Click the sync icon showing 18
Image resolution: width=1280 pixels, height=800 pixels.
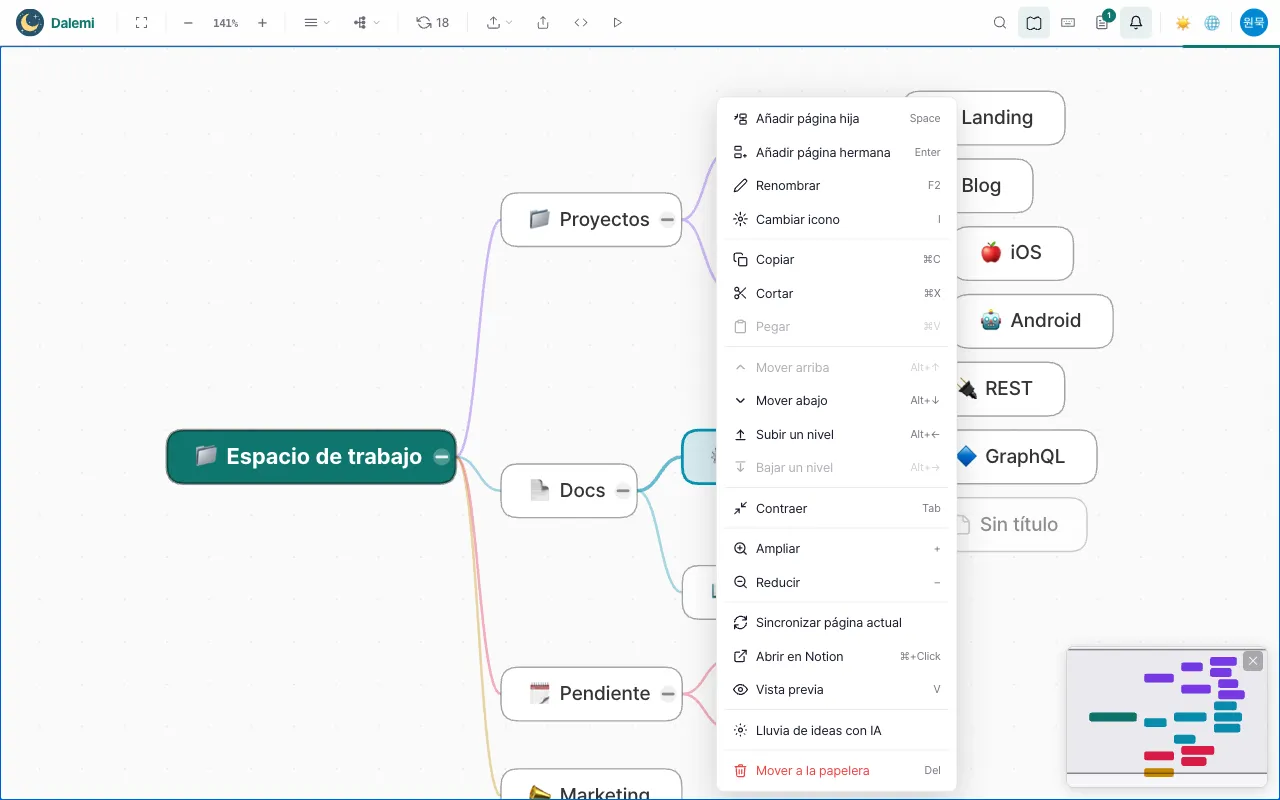click(x=433, y=22)
